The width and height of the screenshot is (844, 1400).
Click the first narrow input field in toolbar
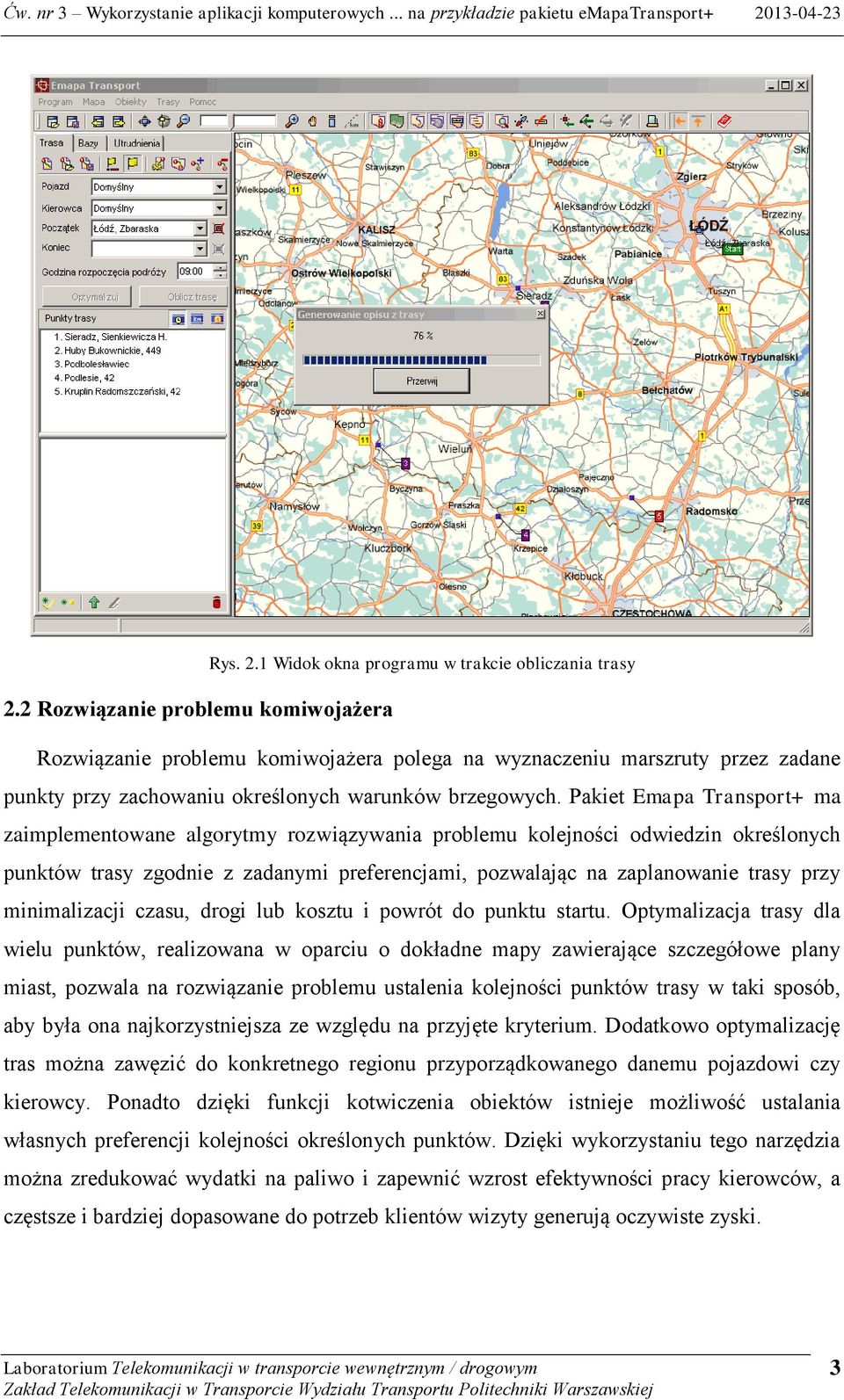(x=214, y=121)
